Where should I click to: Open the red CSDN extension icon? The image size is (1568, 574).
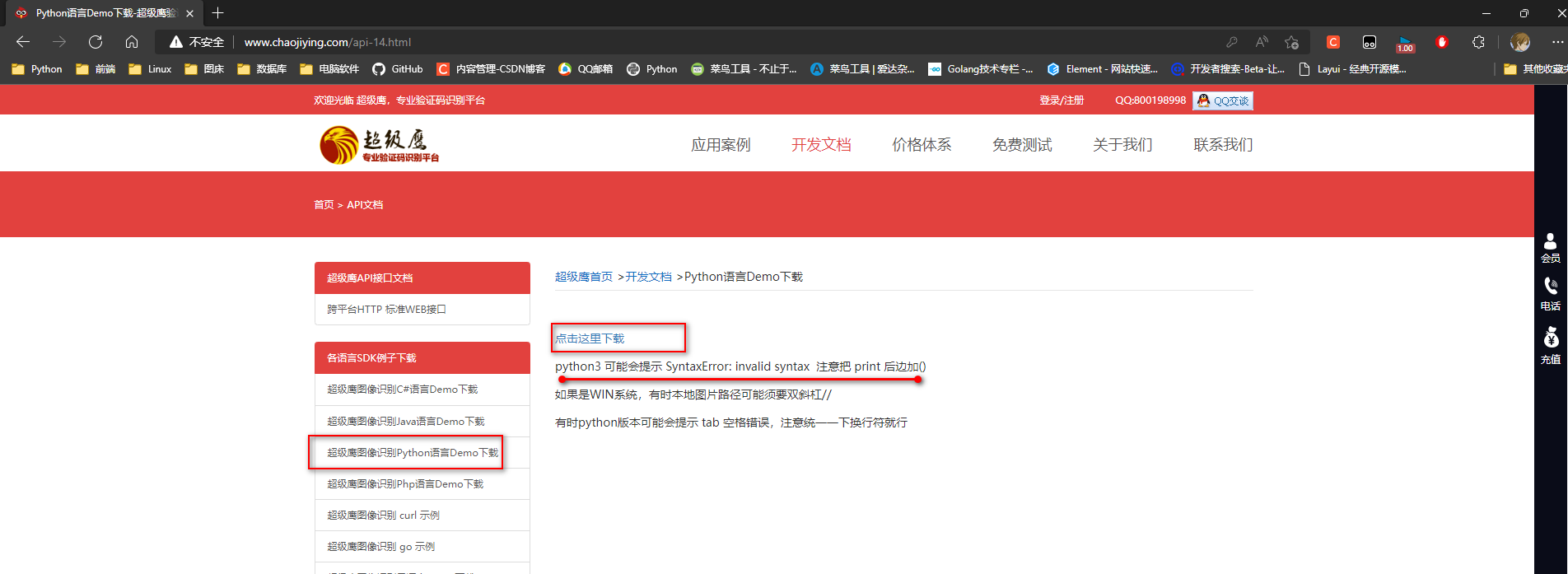pyautogui.click(x=1333, y=42)
